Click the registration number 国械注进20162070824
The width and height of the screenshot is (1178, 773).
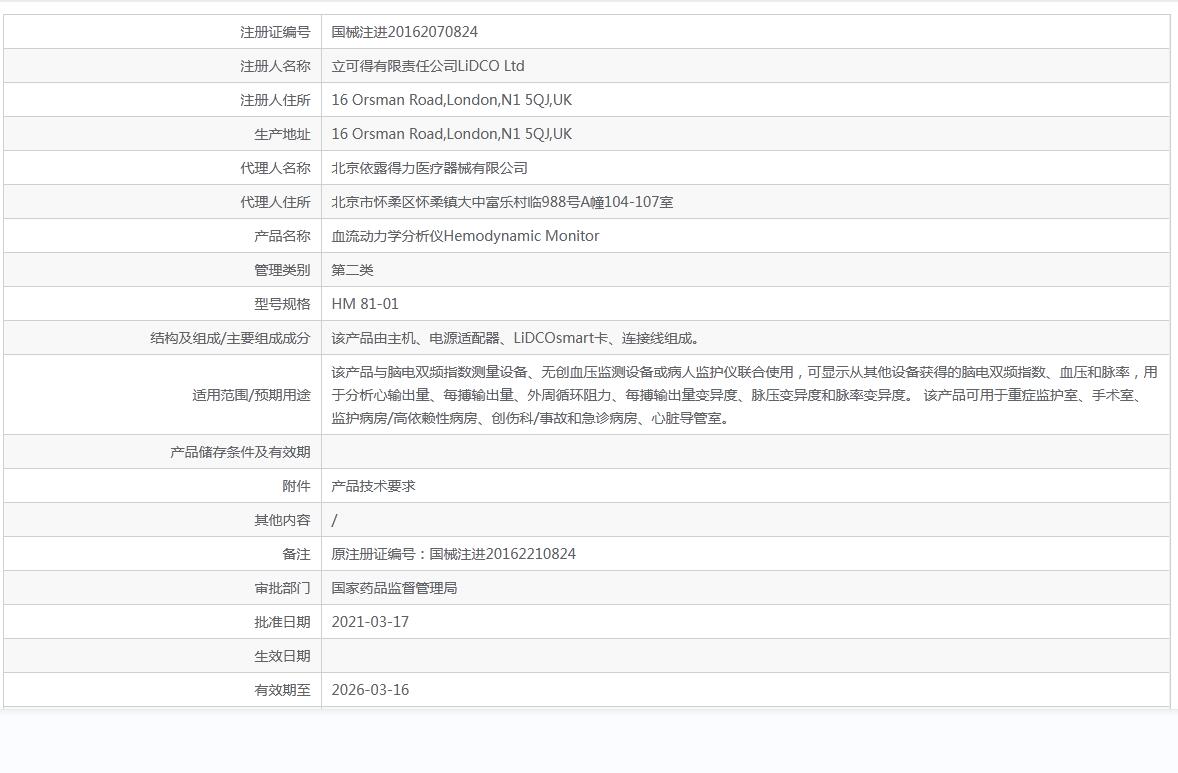coord(404,32)
